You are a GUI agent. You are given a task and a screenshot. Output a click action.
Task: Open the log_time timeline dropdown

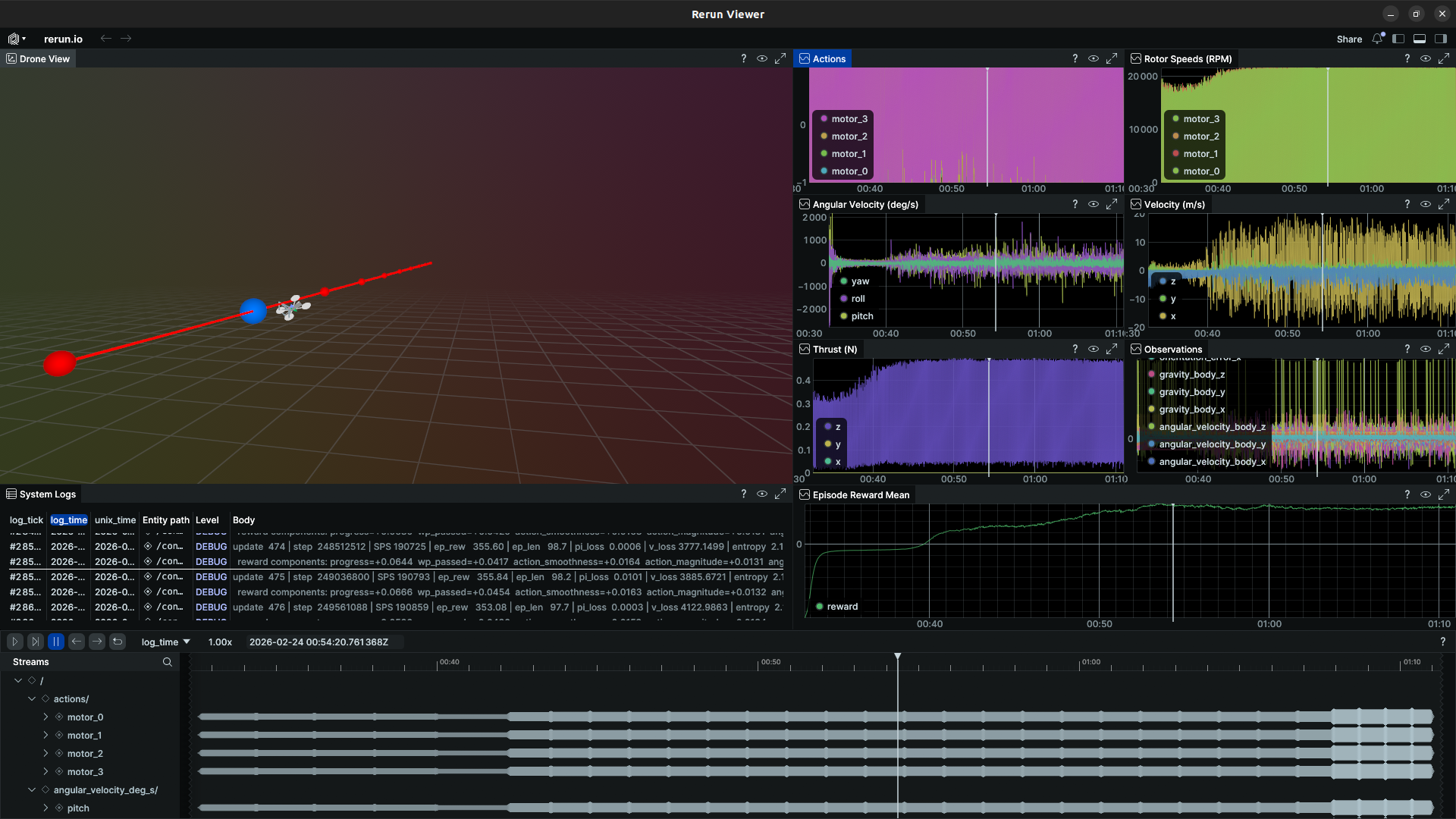(165, 642)
